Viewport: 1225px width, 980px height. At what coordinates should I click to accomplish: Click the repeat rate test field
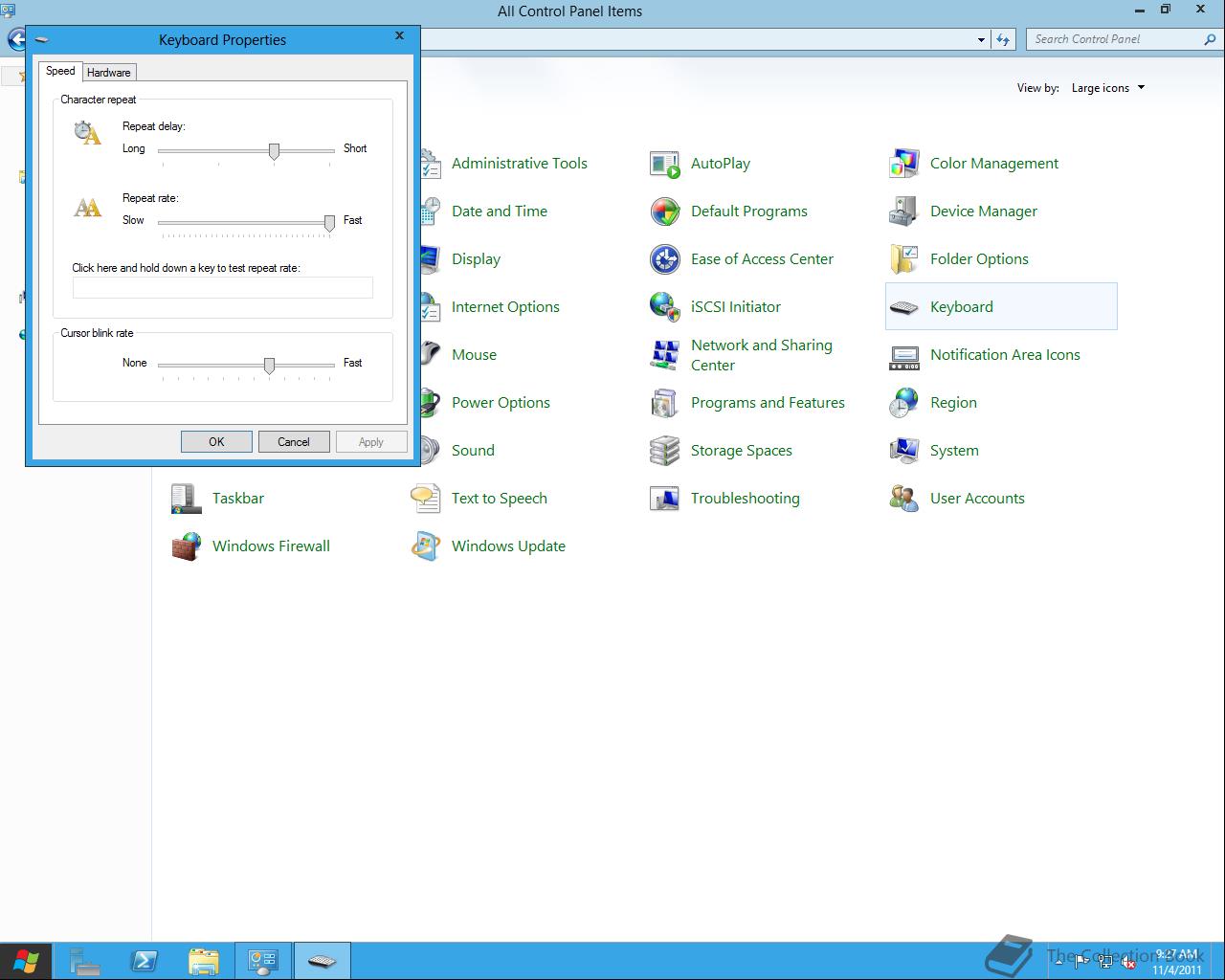tap(223, 287)
